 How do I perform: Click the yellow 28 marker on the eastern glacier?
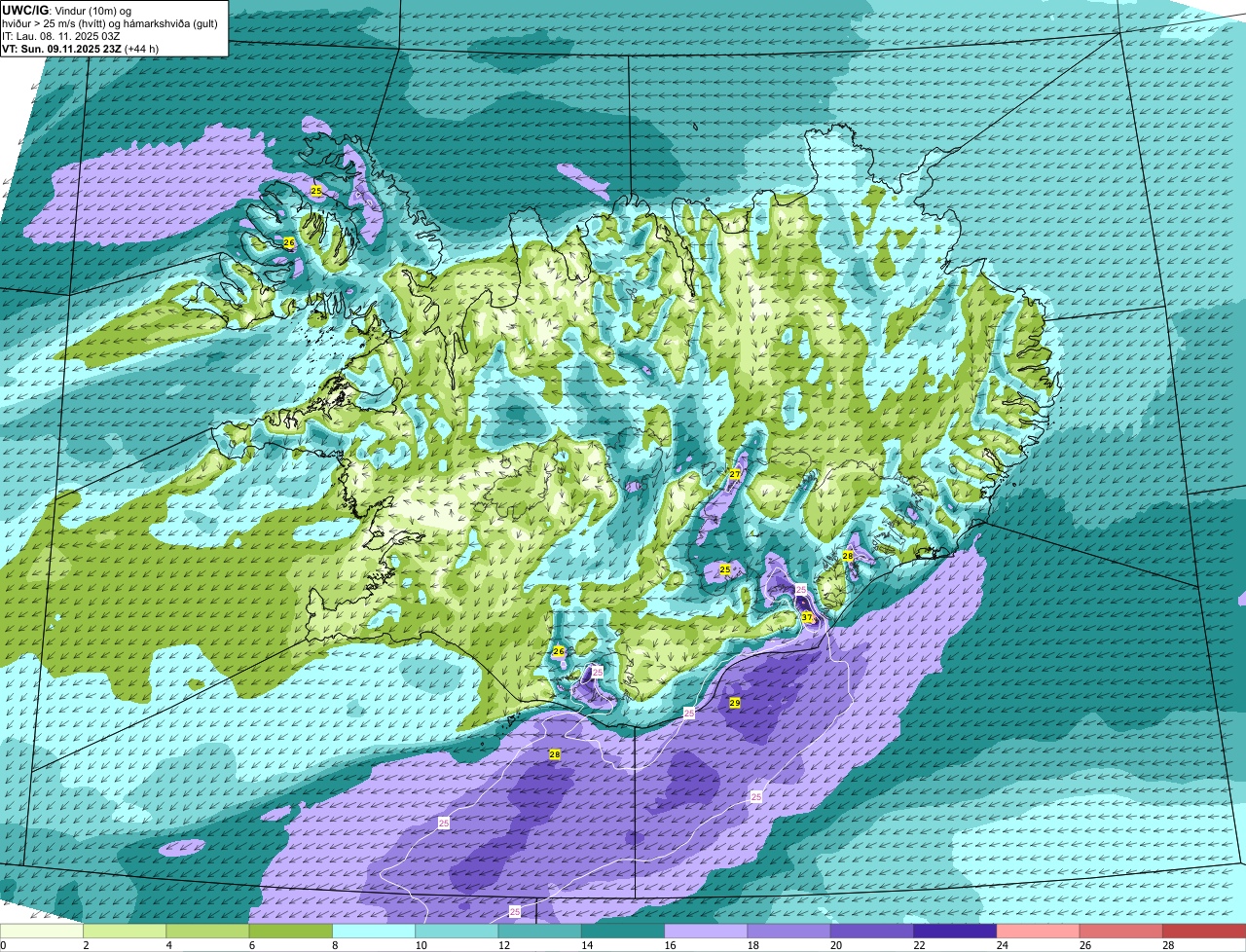pyautogui.click(x=848, y=556)
